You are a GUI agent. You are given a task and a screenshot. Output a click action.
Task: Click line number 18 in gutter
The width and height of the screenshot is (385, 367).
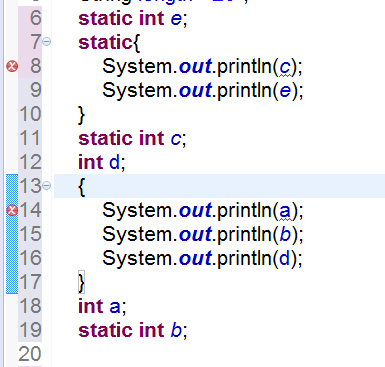coord(30,306)
